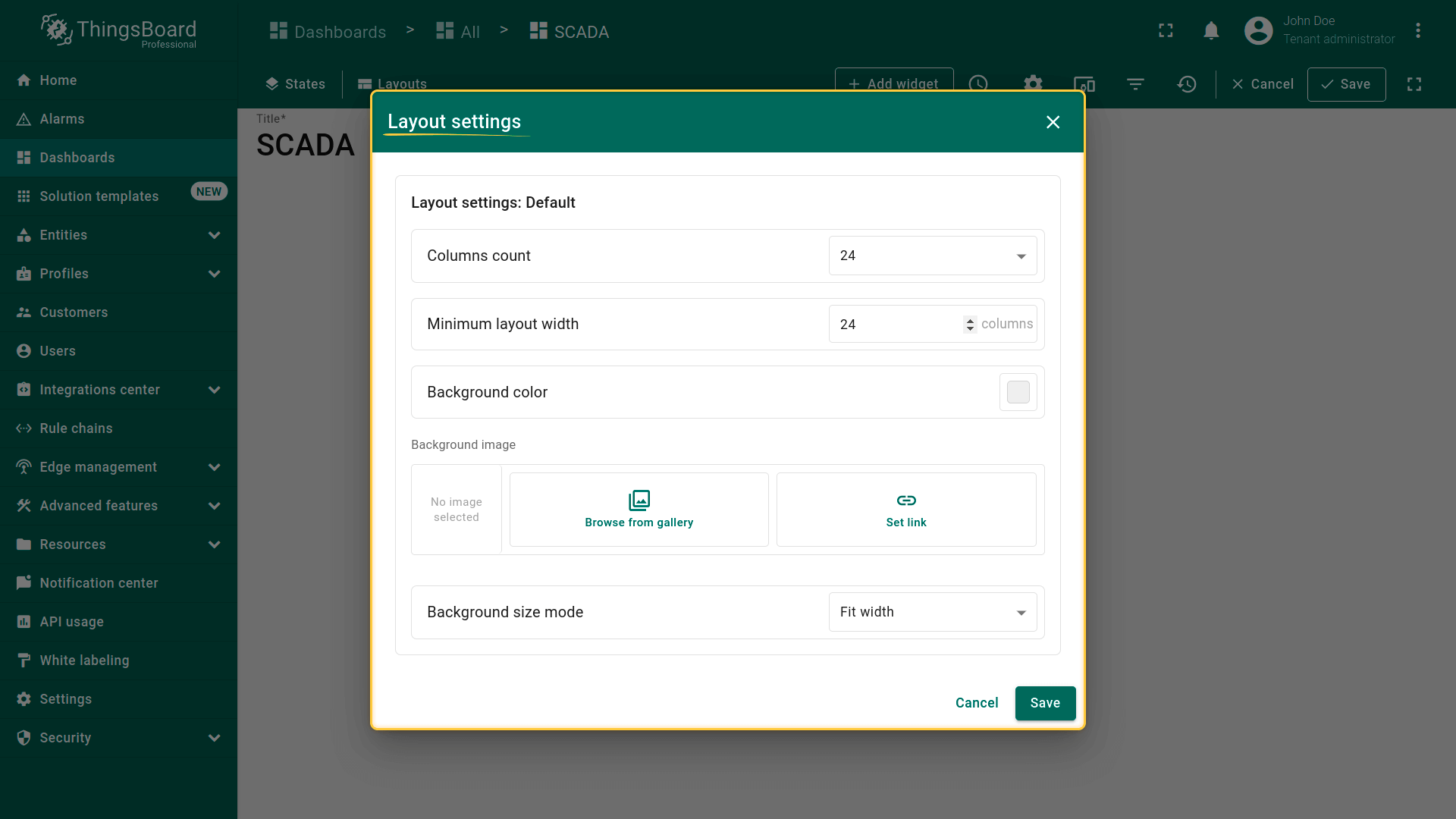This screenshot has height=819, width=1456.
Task: Click the dashboard settings gear icon
Action: 1033,83
